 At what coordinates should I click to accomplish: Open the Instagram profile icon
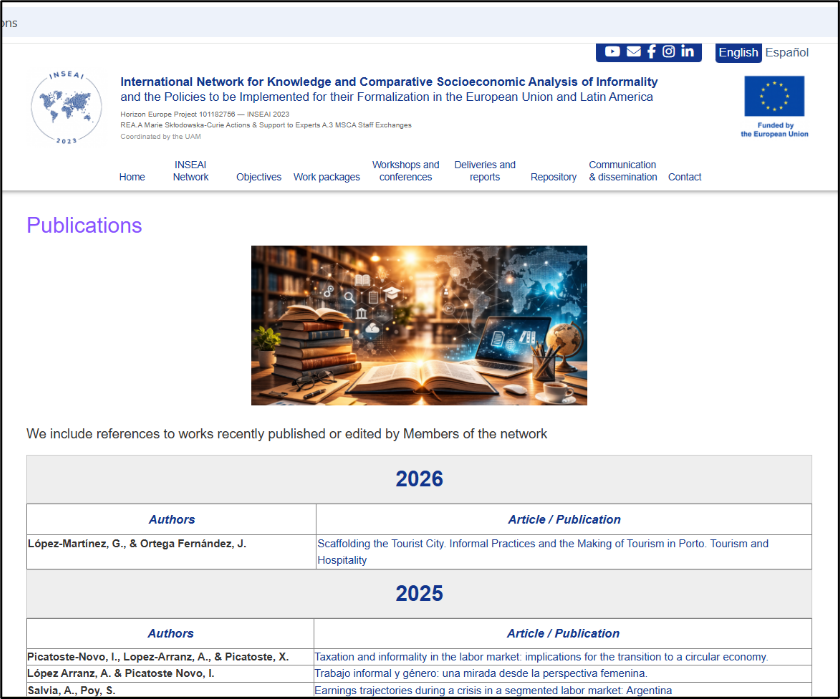(669, 52)
